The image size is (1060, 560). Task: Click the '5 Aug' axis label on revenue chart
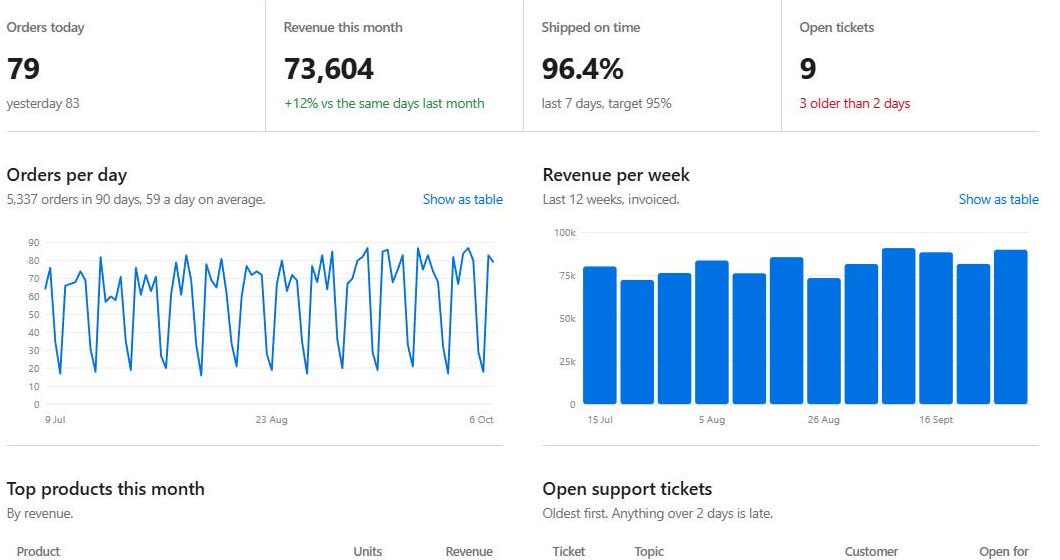712,420
